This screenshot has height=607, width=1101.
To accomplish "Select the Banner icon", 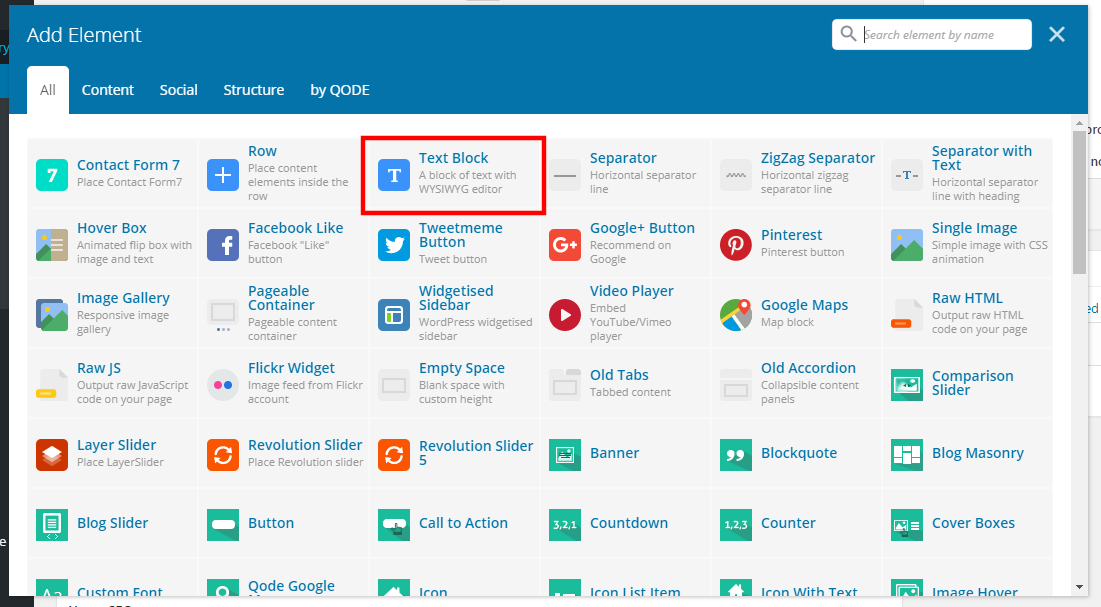I will (x=565, y=455).
